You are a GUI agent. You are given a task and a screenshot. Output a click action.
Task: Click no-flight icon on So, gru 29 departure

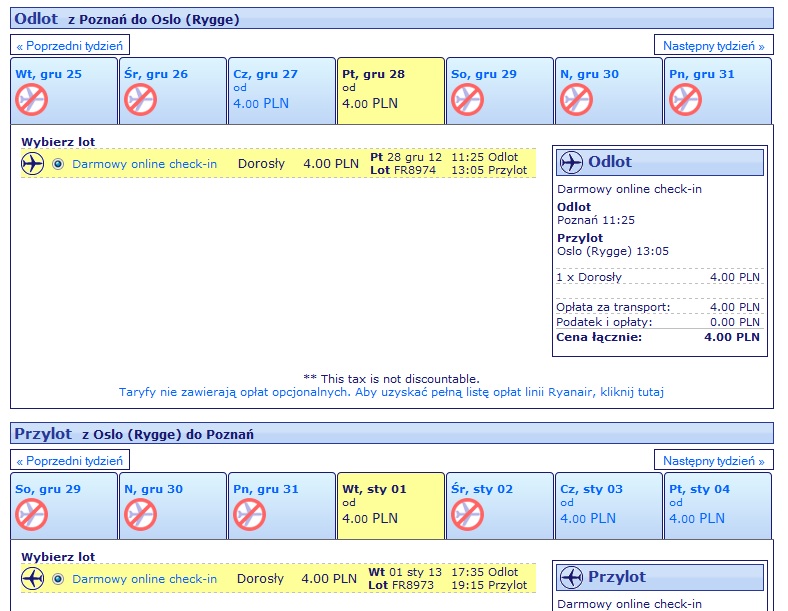(467, 99)
